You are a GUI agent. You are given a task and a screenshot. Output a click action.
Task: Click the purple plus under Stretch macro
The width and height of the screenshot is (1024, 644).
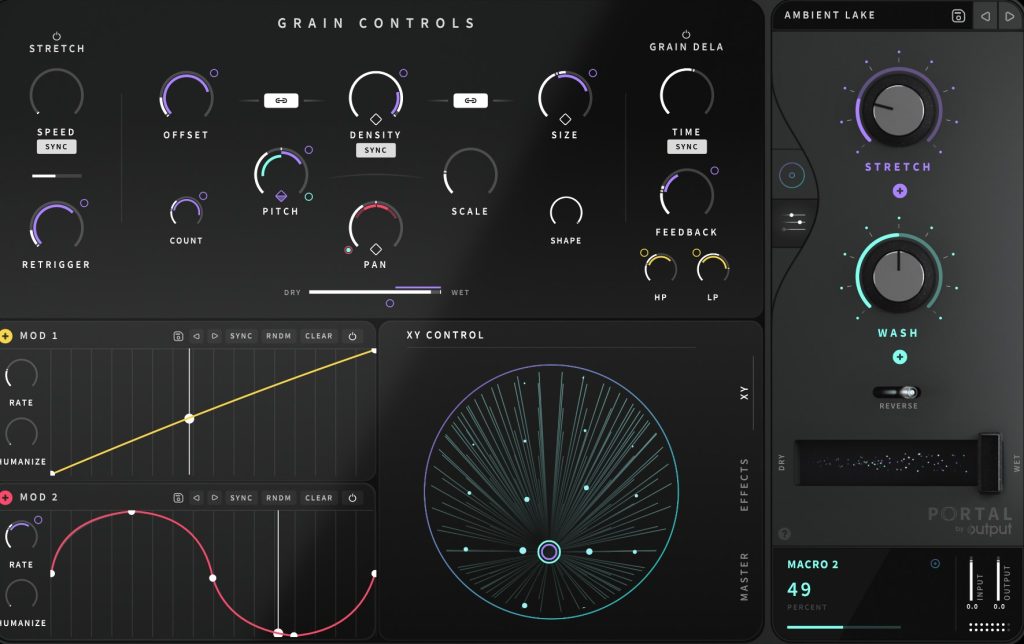tap(899, 190)
